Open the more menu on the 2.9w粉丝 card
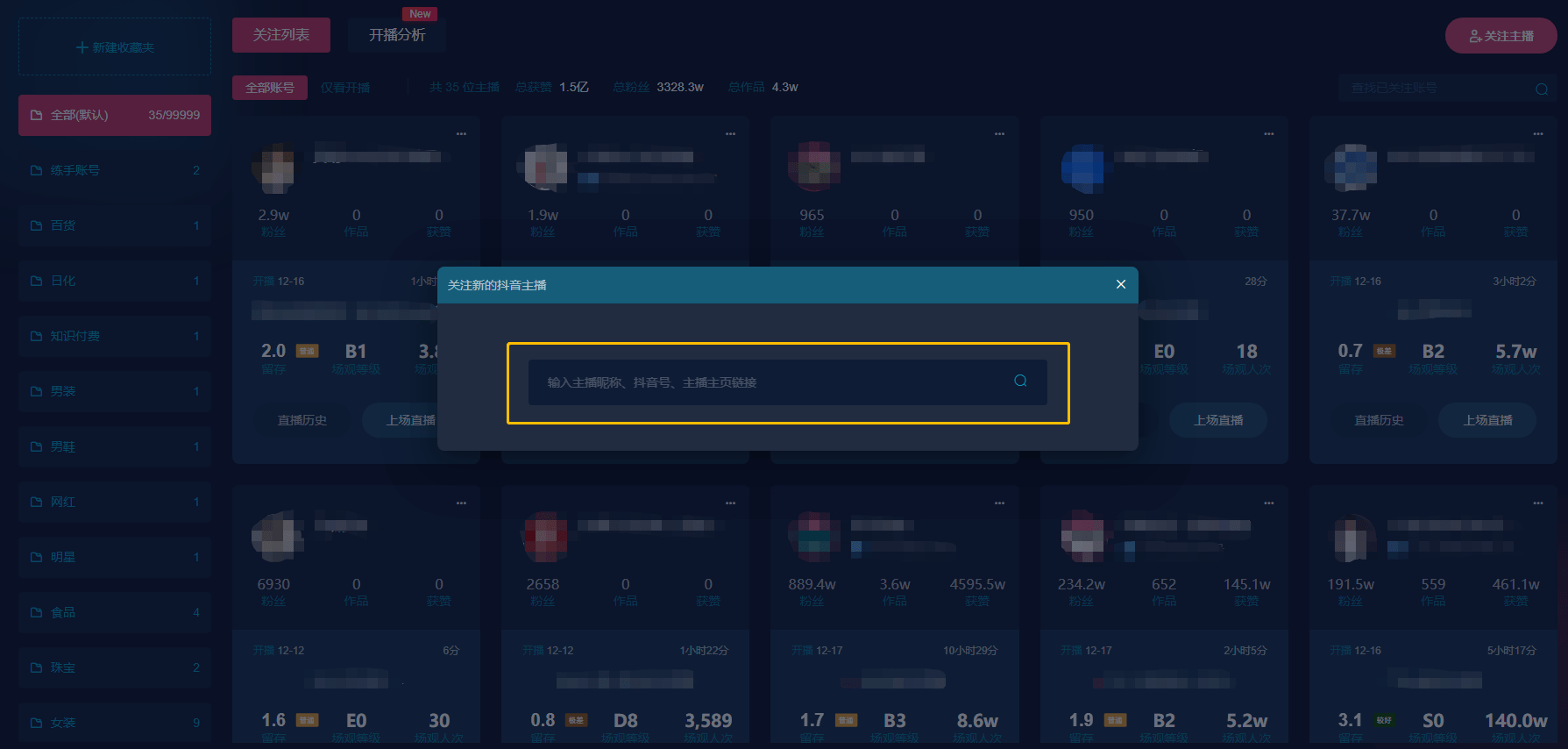 click(x=461, y=134)
